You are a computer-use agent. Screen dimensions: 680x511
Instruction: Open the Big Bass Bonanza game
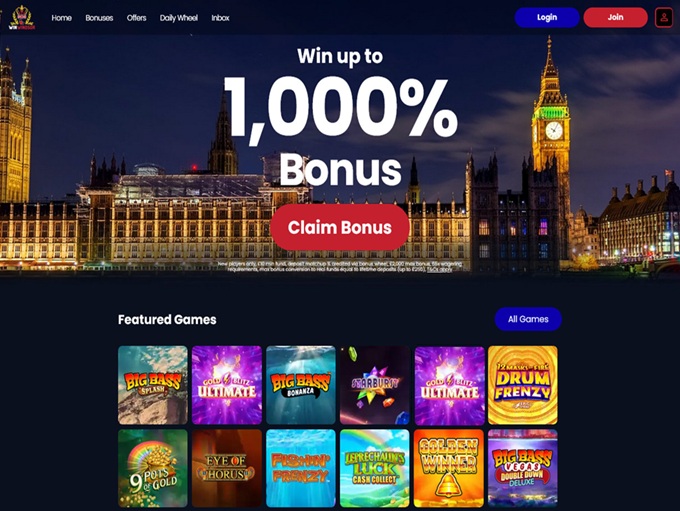click(x=301, y=385)
